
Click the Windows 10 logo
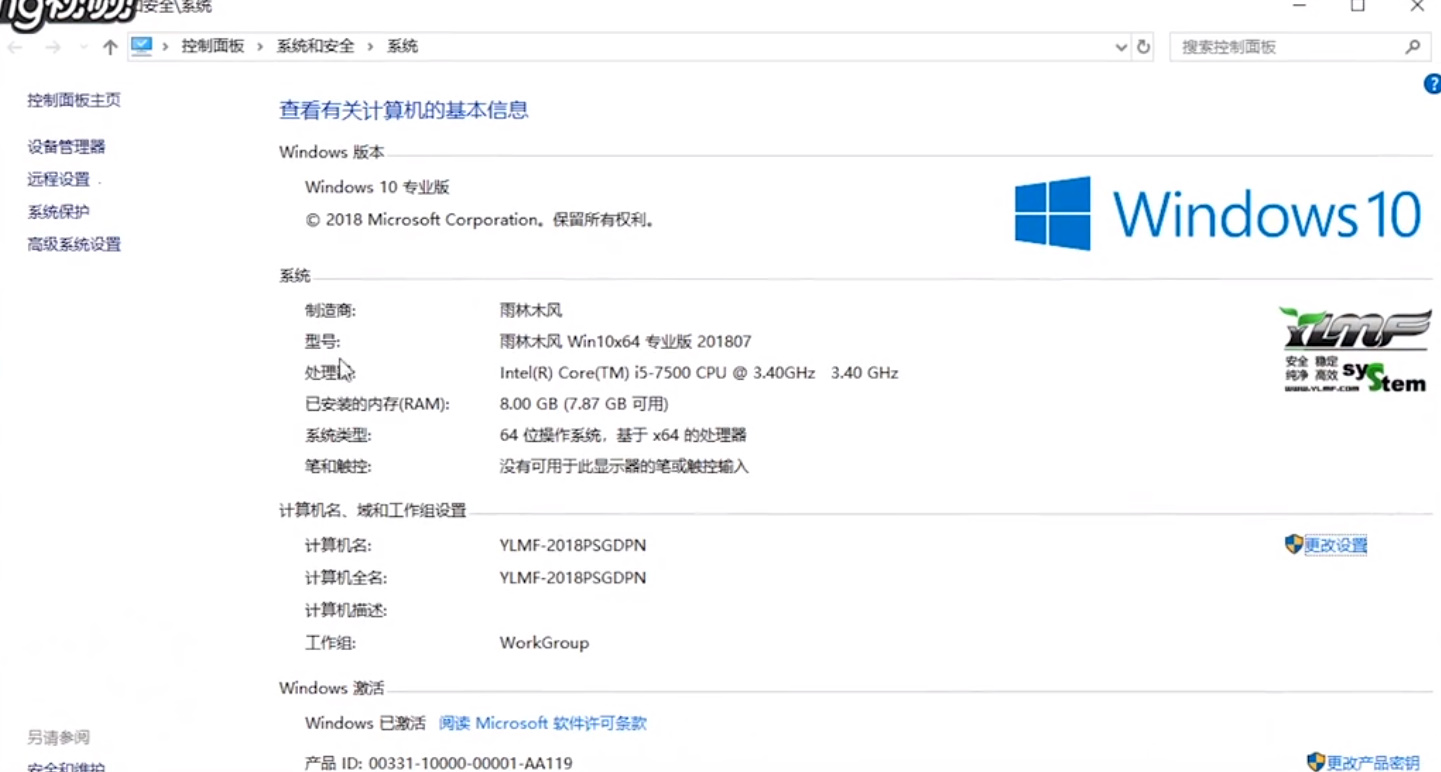coord(1217,213)
